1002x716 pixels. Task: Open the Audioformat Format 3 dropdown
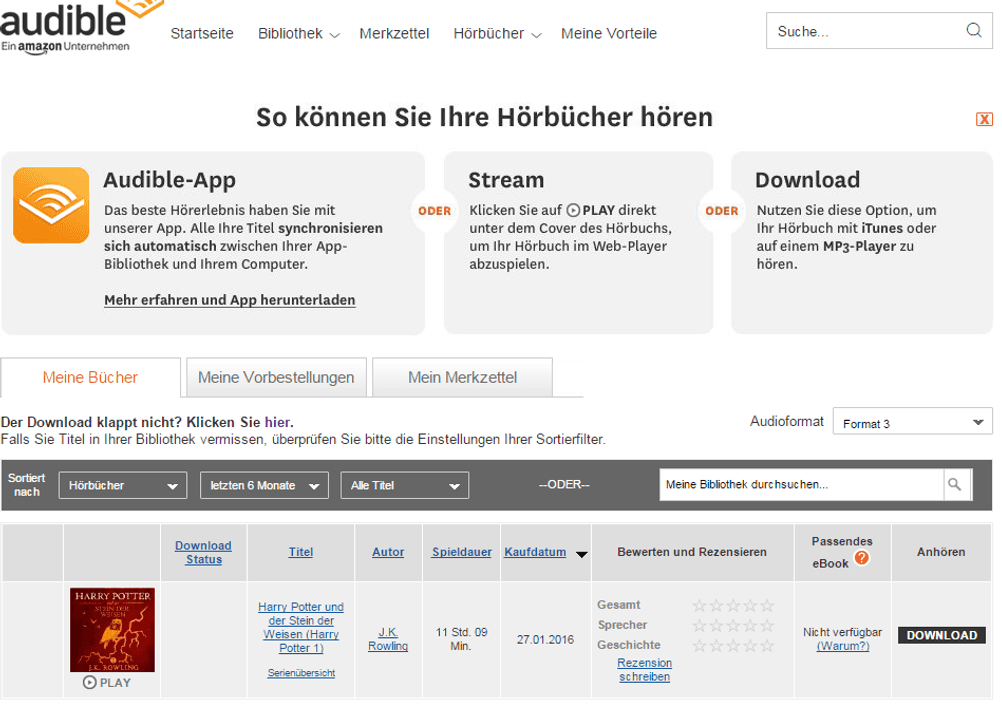913,423
